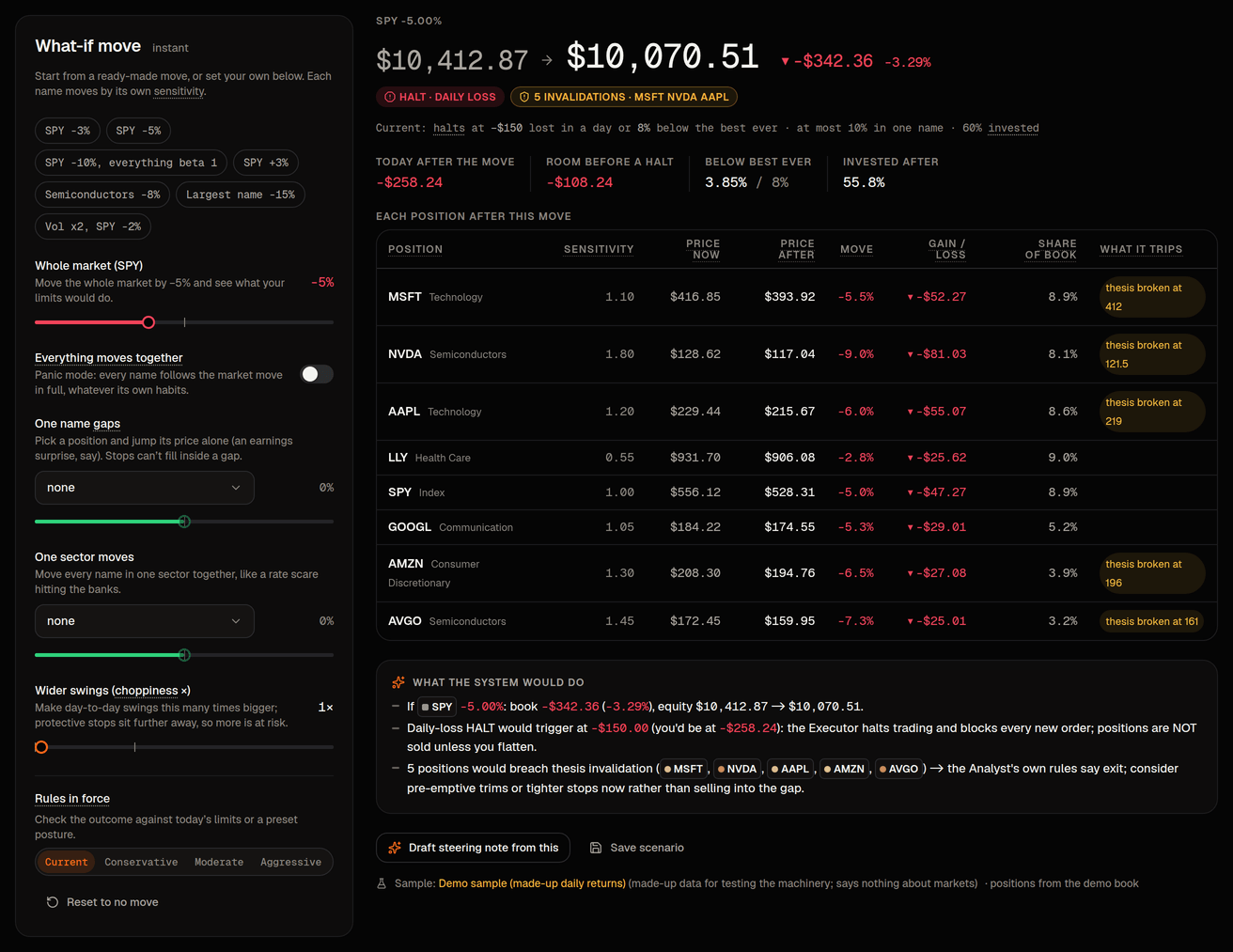Toggle the Everything moves together switch

click(x=317, y=374)
